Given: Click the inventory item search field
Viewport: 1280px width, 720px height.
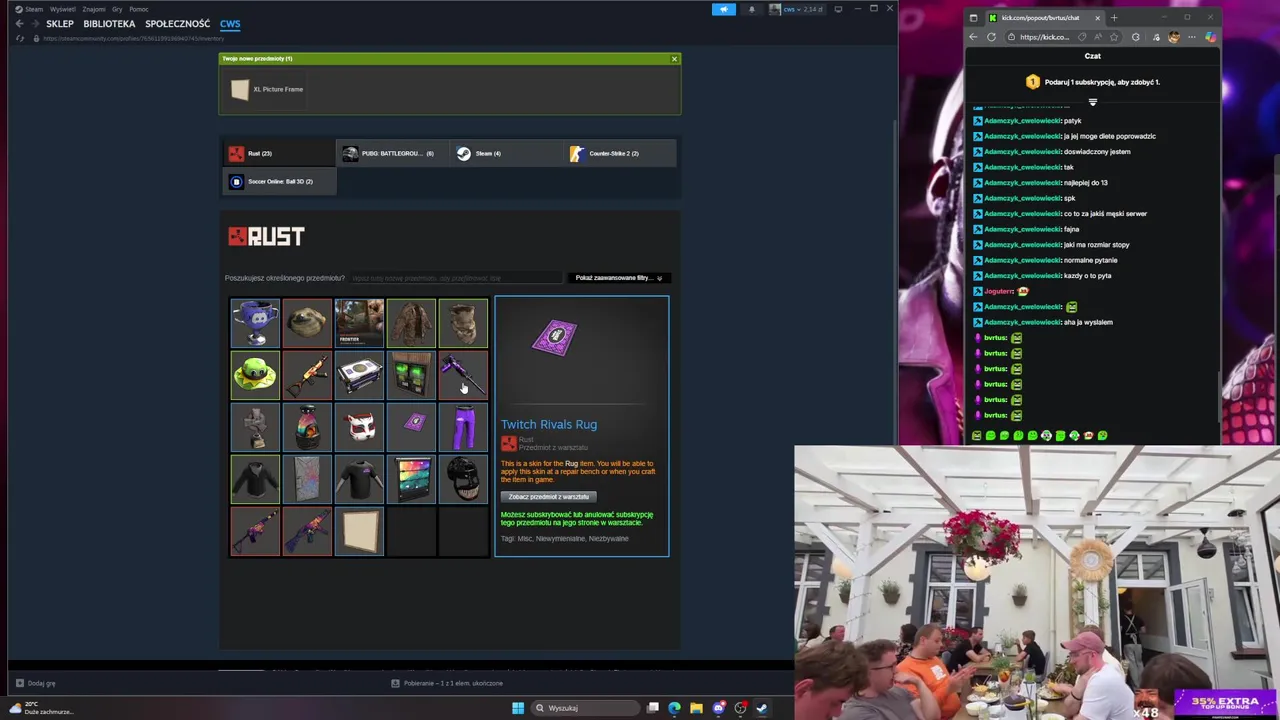Looking at the screenshot, I should tap(455, 278).
